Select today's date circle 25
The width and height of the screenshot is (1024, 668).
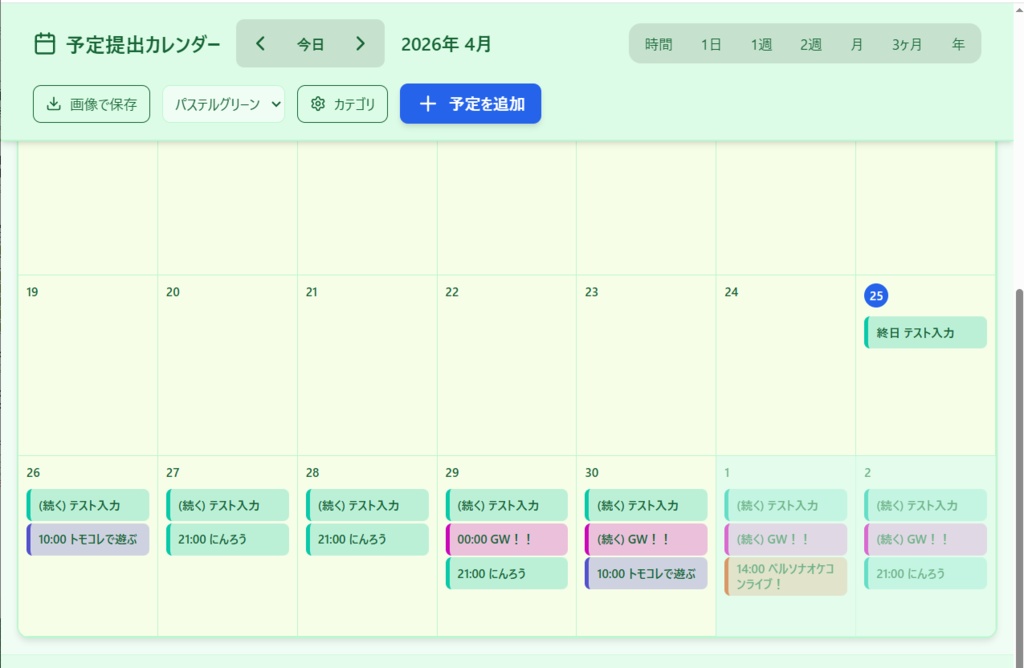876,295
